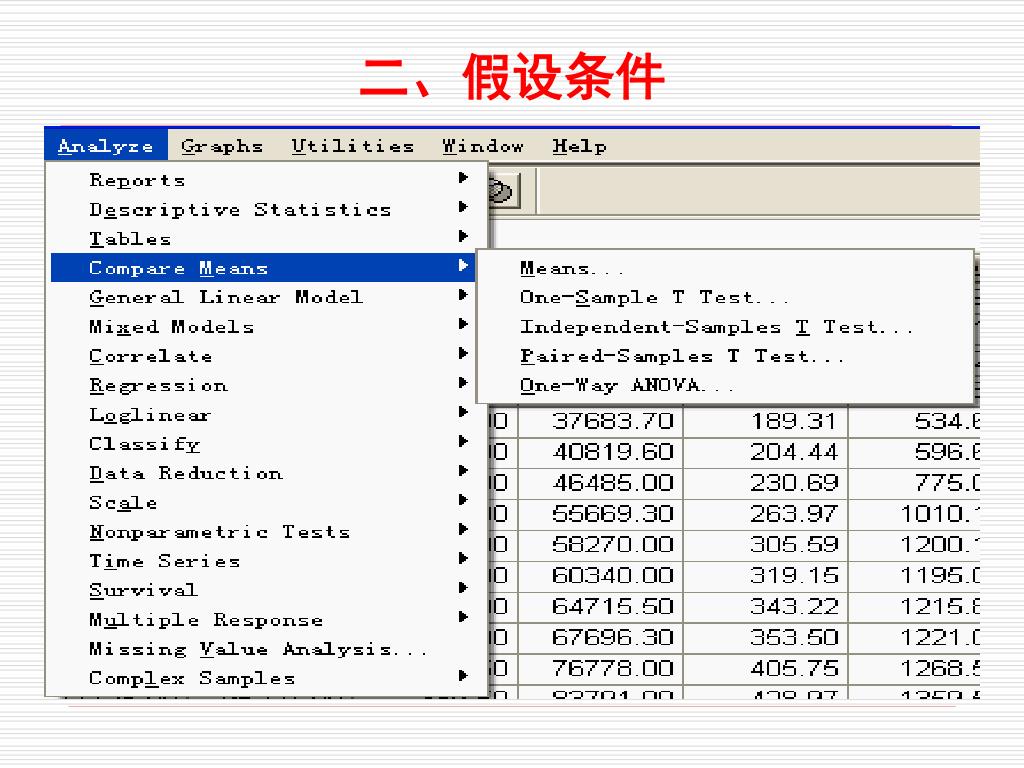The width and height of the screenshot is (1024, 768).
Task: Expand arrow beside General Linear Model
Action: [x=463, y=295]
